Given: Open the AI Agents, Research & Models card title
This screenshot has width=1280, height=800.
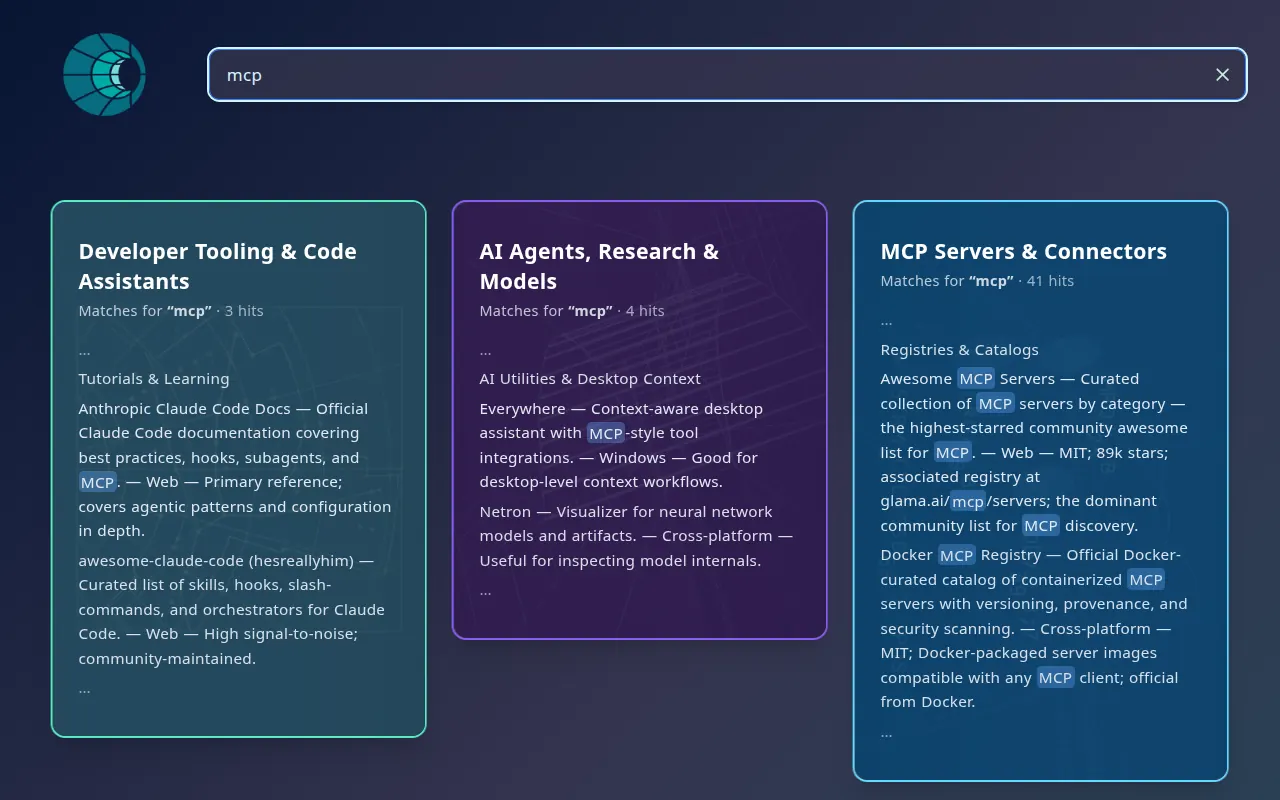Looking at the screenshot, I should 599,266.
